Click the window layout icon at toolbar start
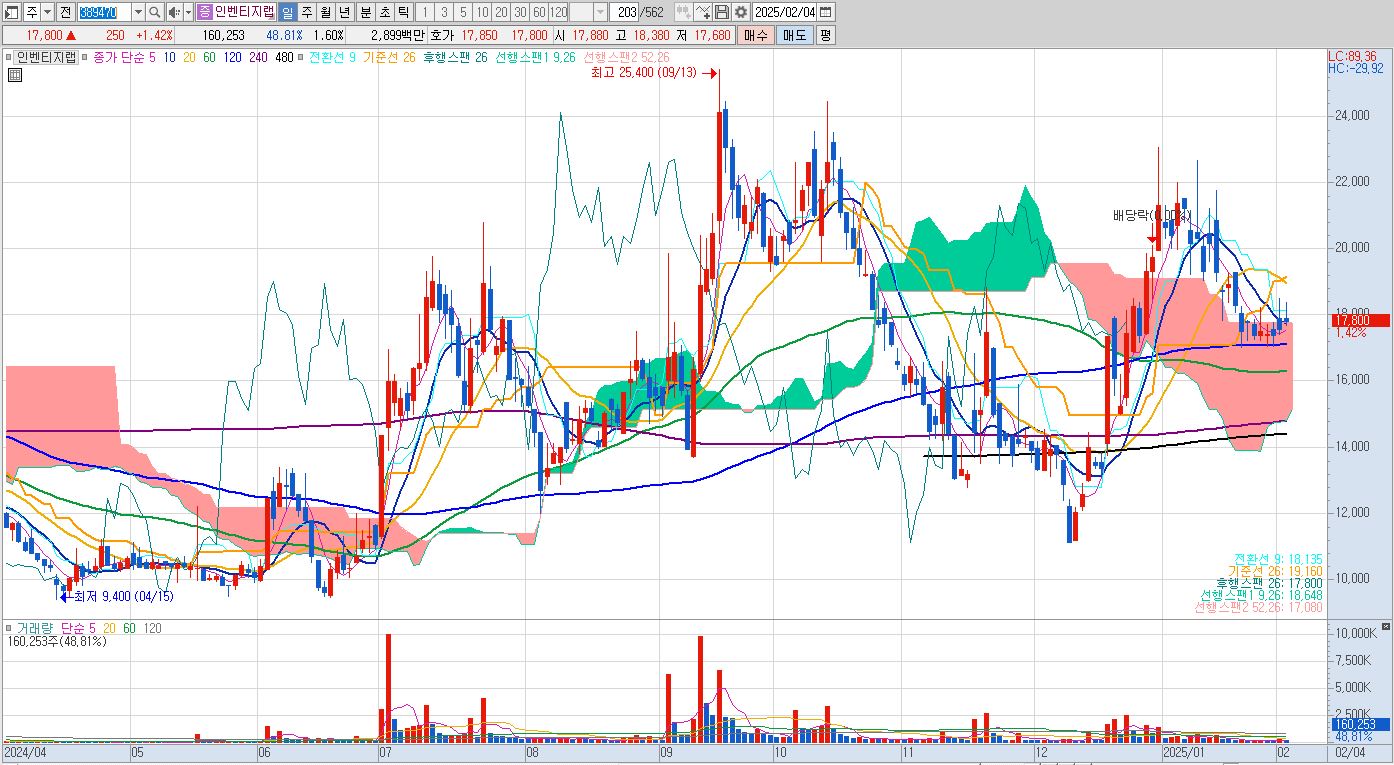The height and width of the screenshot is (765, 1394). pyautogui.click(x=12, y=12)
